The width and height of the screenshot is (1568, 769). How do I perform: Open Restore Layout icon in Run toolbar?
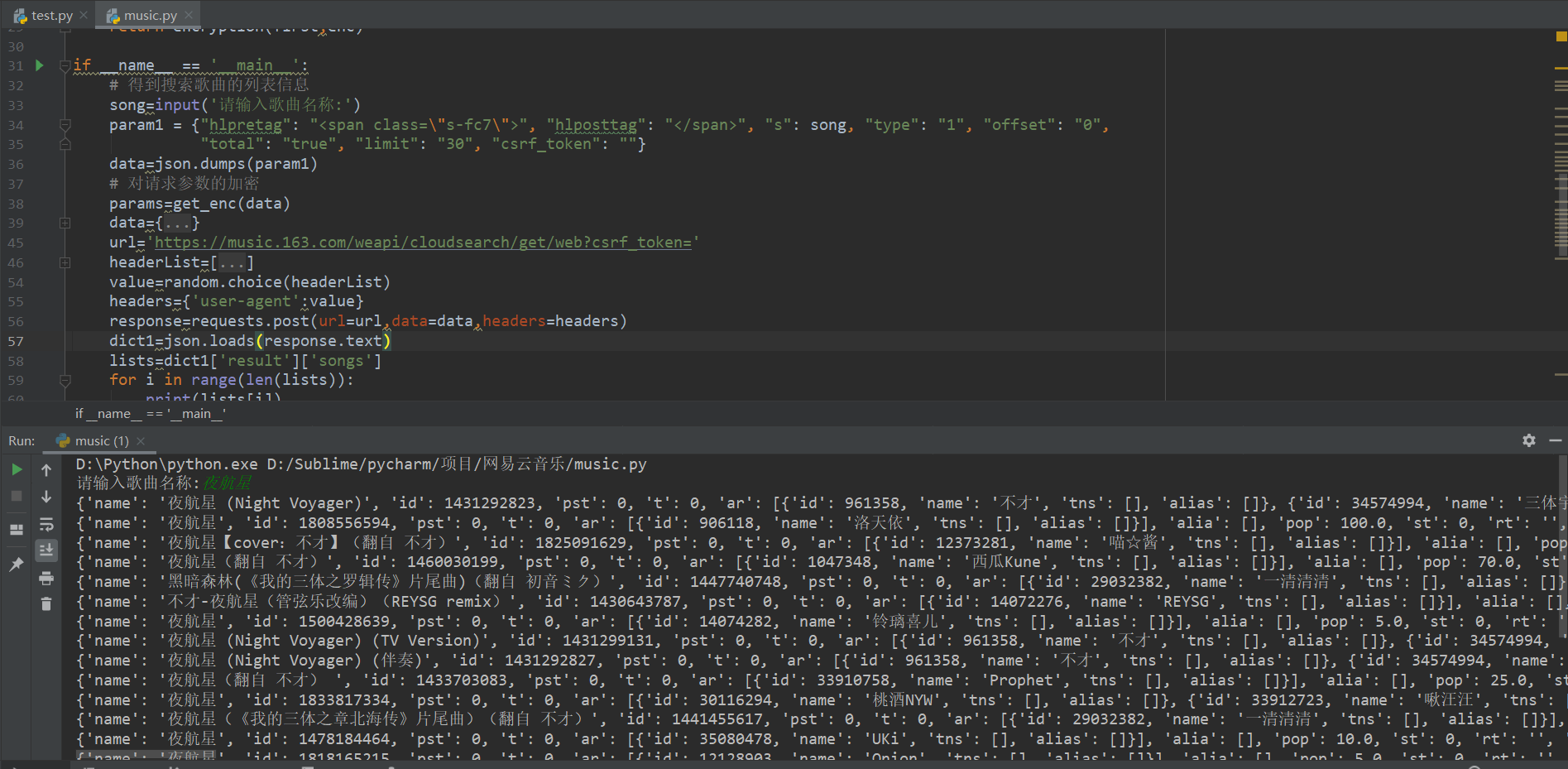point(17,530)
